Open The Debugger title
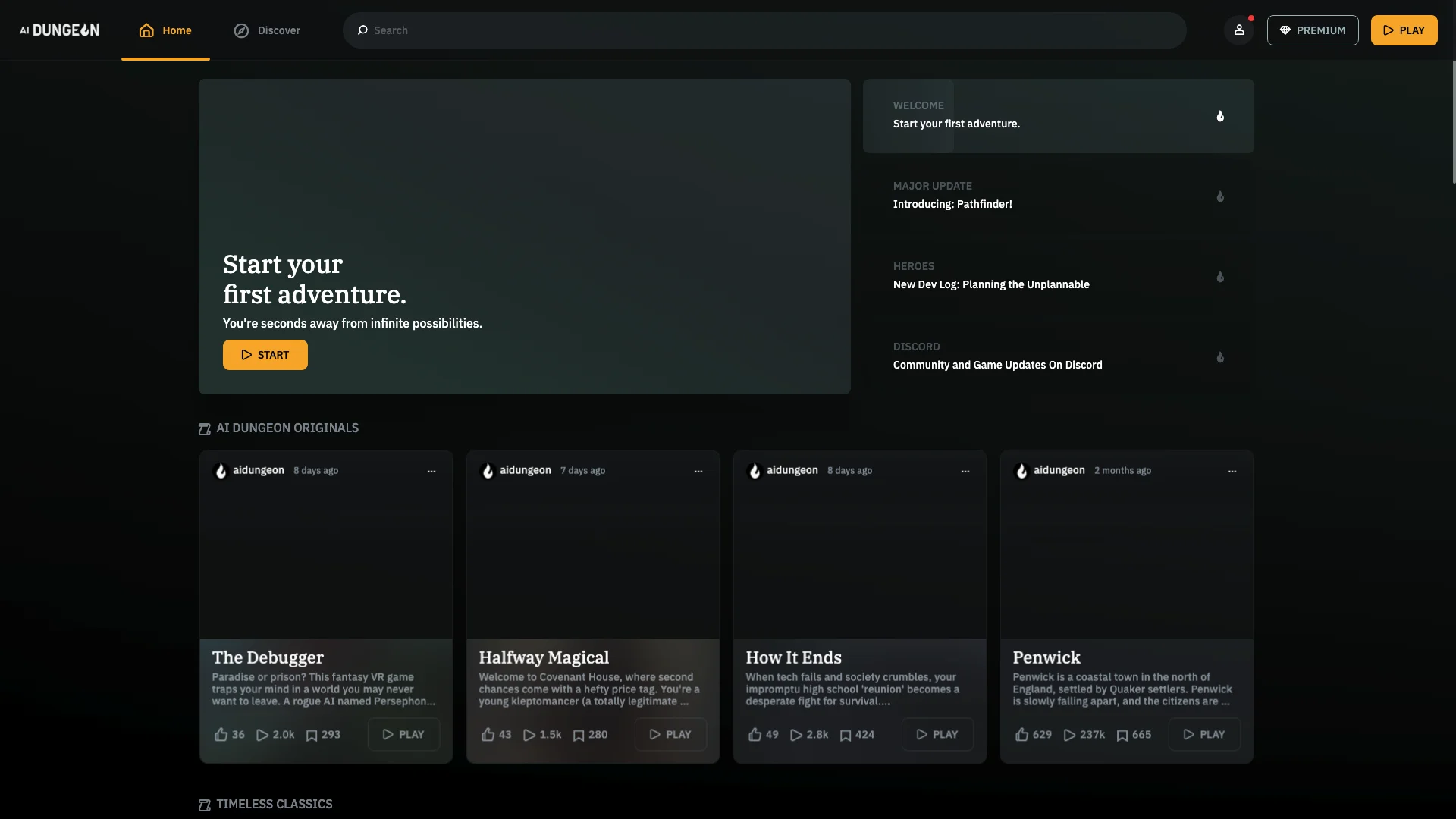The width and height of the screenshot is (1456, 819). pyautogui.click(x=268, y=657)
